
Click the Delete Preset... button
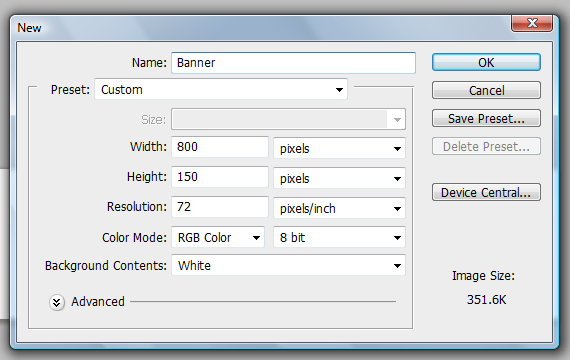[x=486, y=146]
